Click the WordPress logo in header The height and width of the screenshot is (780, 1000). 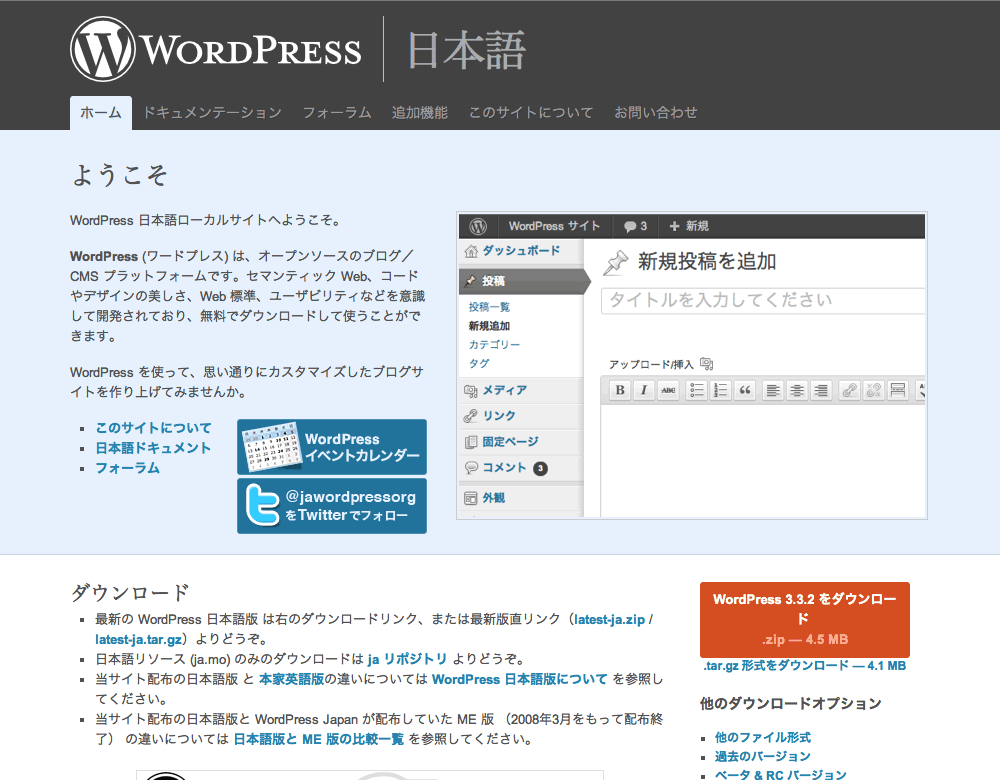point(216,49)
